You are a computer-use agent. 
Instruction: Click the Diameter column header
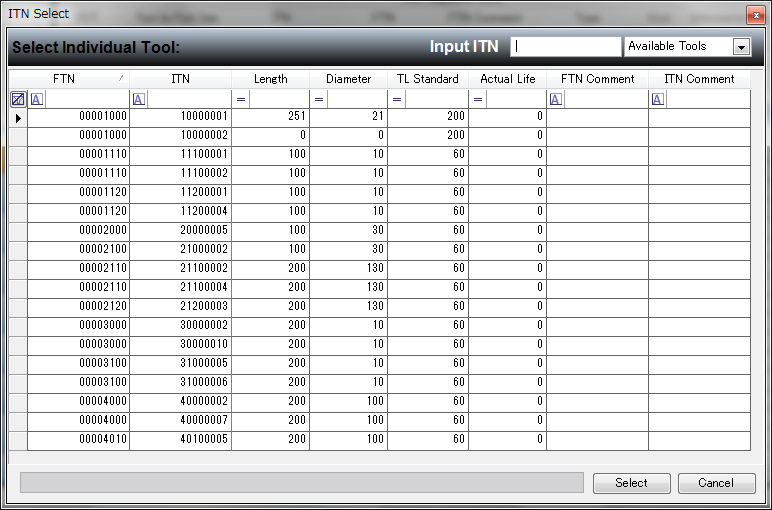click(x=349, y=79)
